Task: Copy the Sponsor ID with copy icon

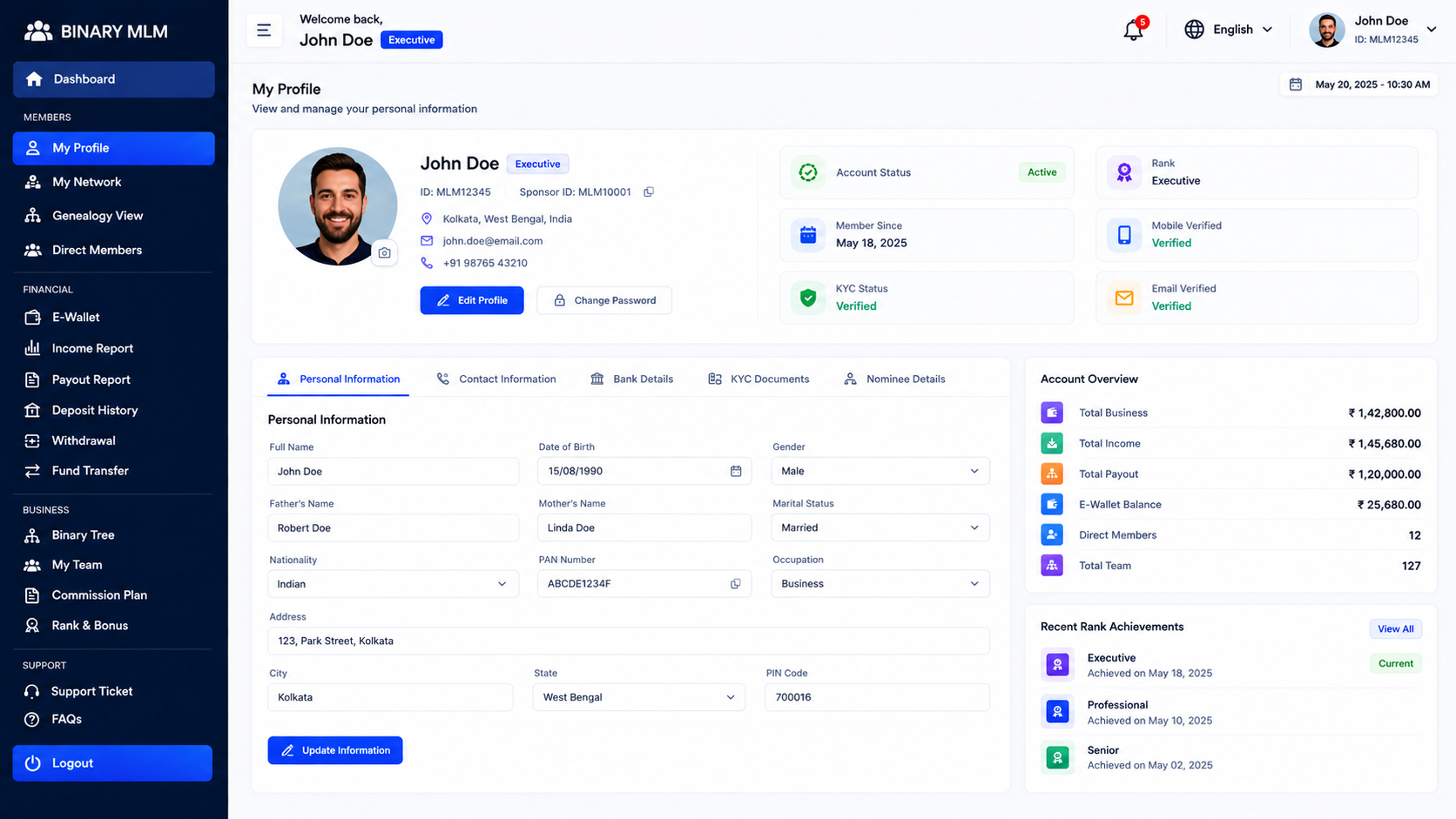Action: click(649, 192)
